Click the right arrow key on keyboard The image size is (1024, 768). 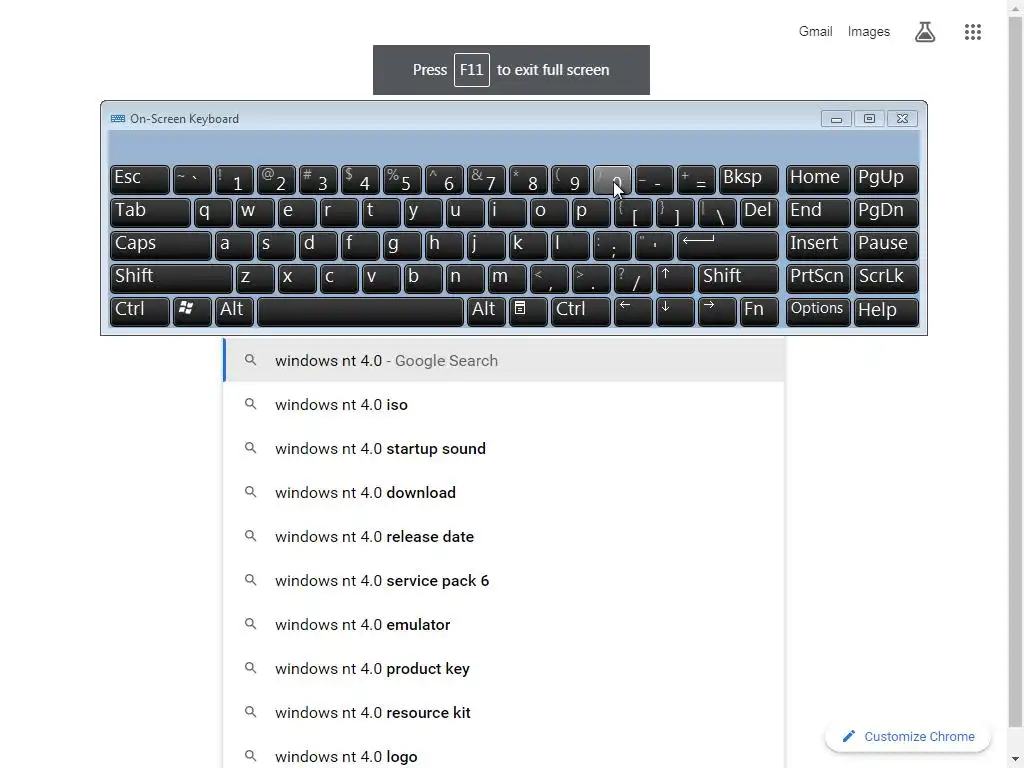716,312
